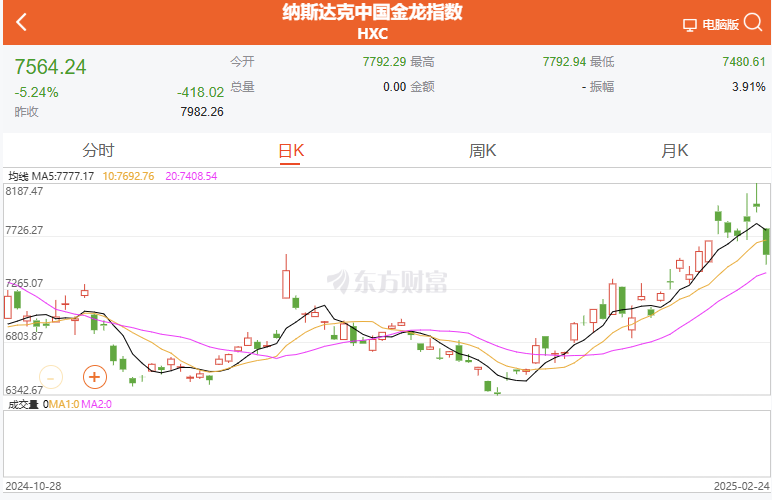Go back using the left arrow icon

pyautogui.click(x=21, y=22)
